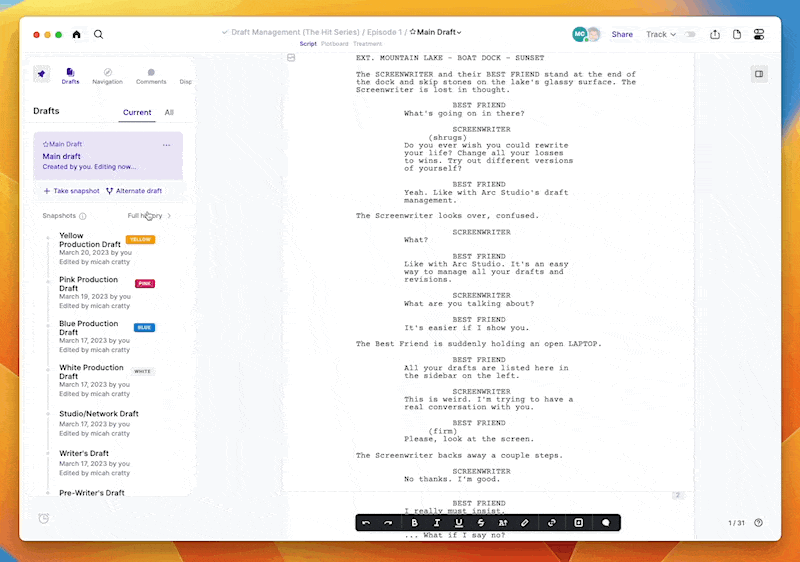
Task: Toggle italic formatting
Action: click(x=437, y=523)
